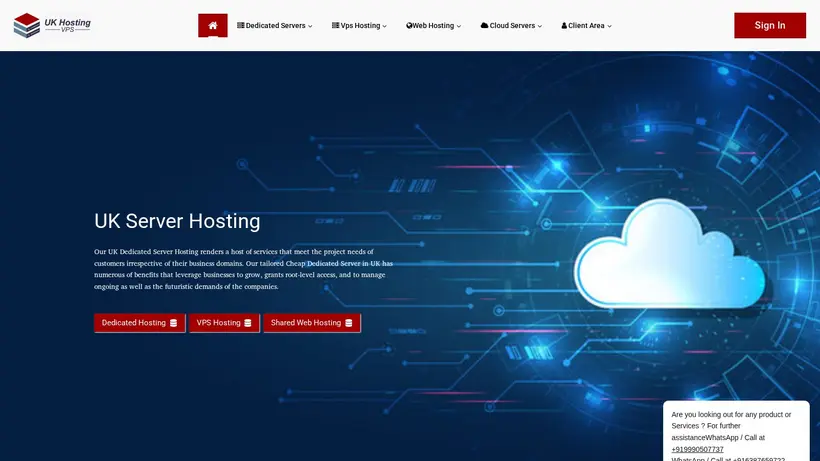Image resolution: width=820 pixels, height=461 pixels.
Task: Click the Sign In button
Action: click(770, 26)
